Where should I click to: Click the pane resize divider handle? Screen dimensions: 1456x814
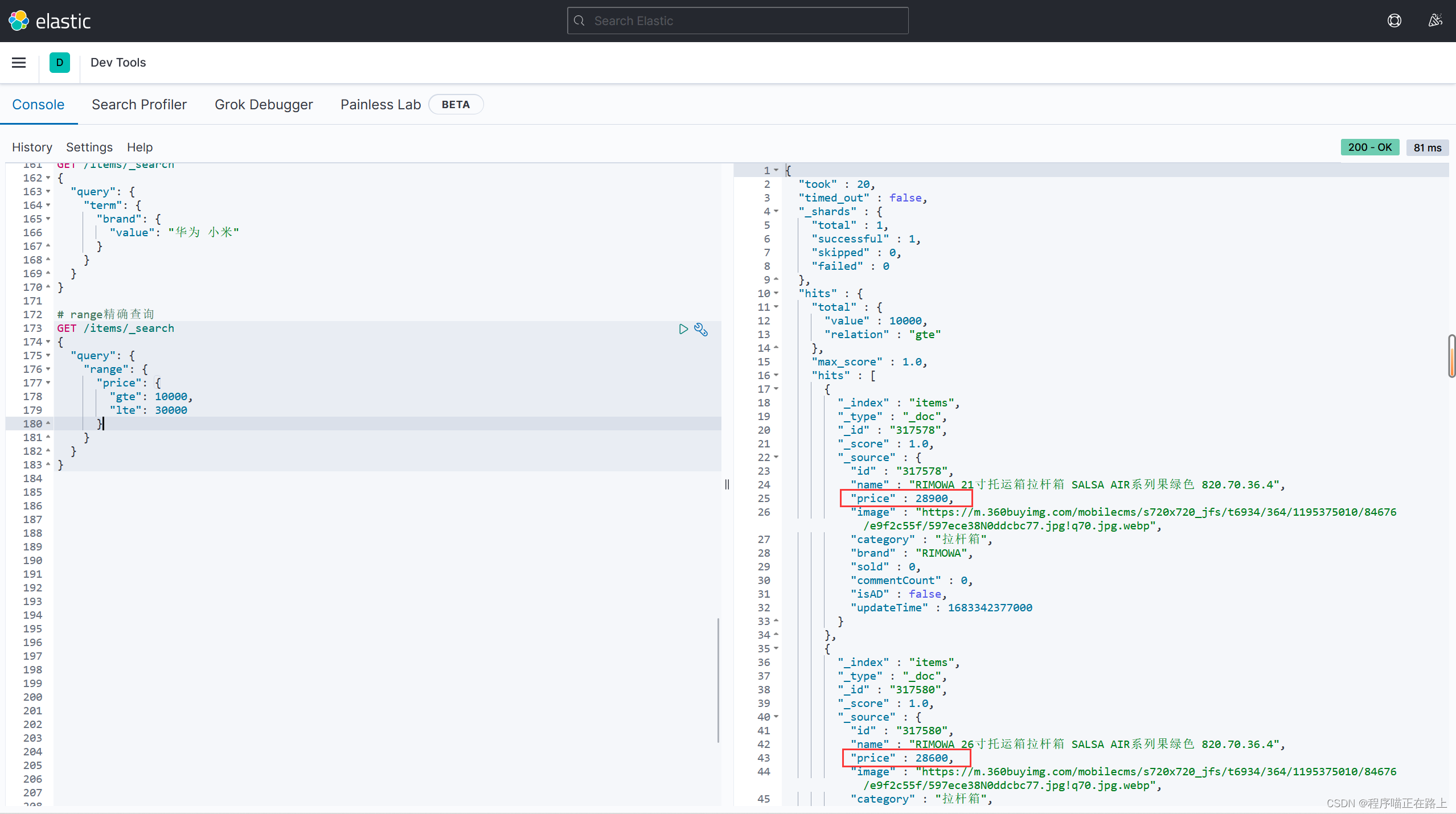(727, 484)
